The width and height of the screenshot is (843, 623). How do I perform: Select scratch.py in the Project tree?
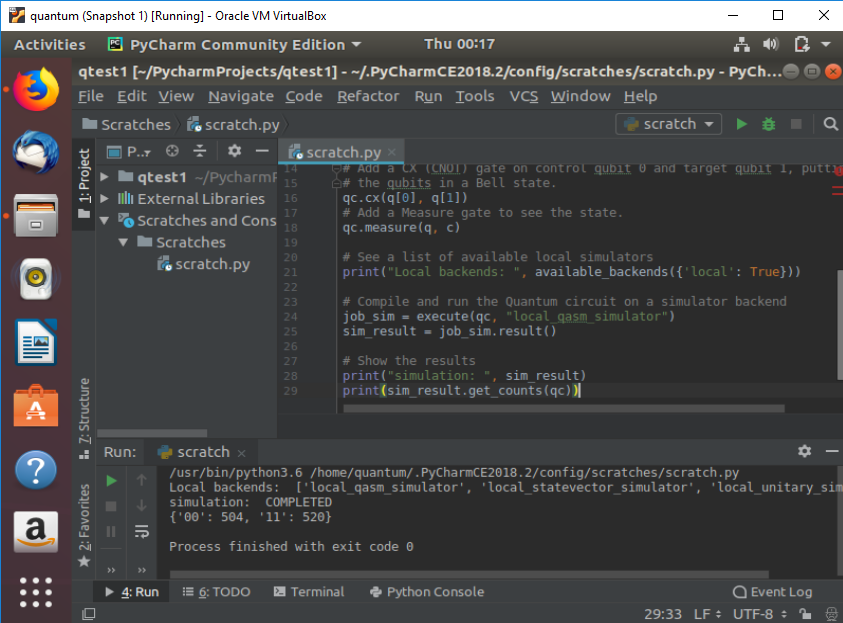[203, 264]
